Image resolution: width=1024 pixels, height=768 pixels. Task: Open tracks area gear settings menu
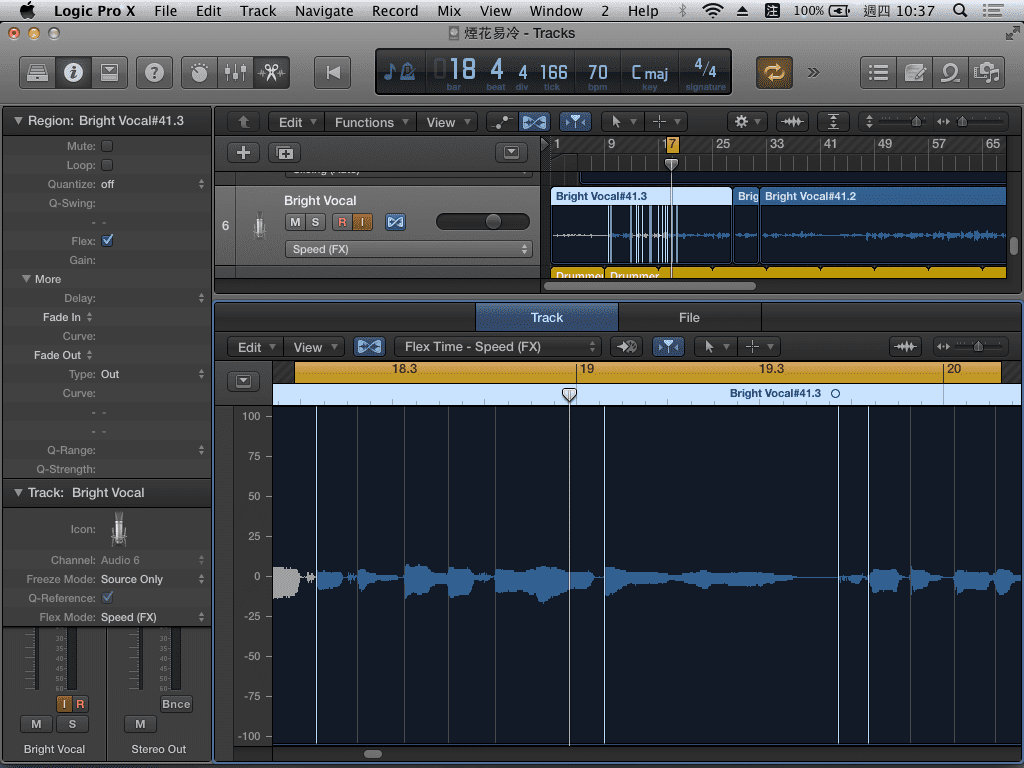click(746, 122)
